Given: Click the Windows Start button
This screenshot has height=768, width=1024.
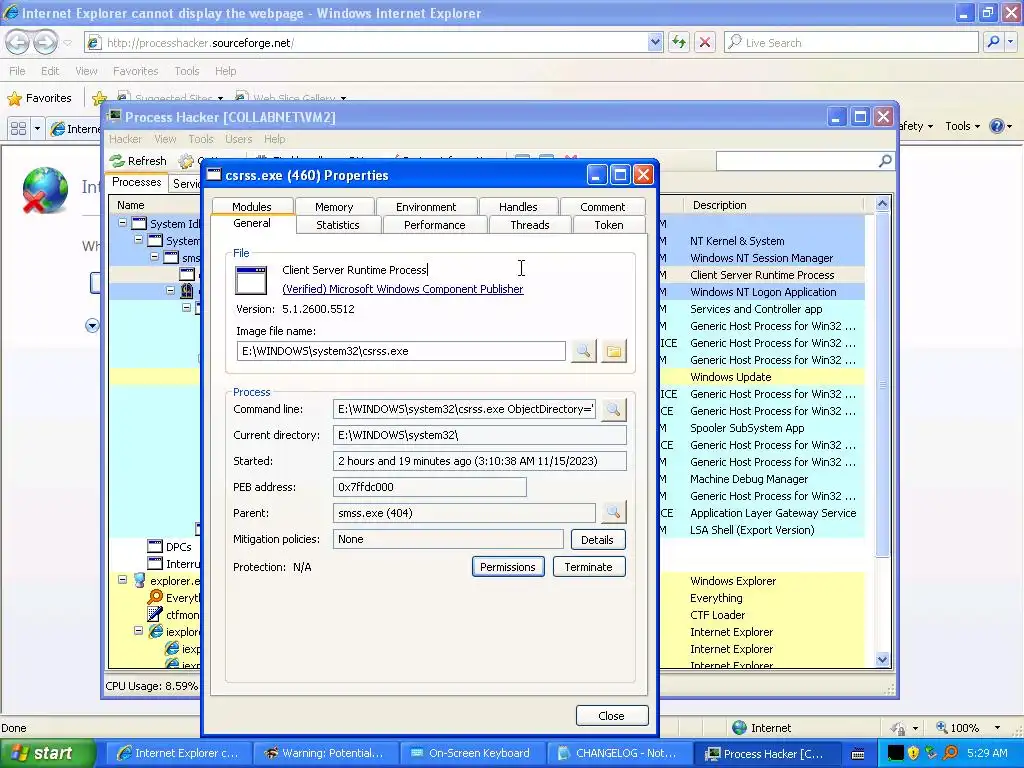Looking at the screenshot, I should (x=47, y=753).
